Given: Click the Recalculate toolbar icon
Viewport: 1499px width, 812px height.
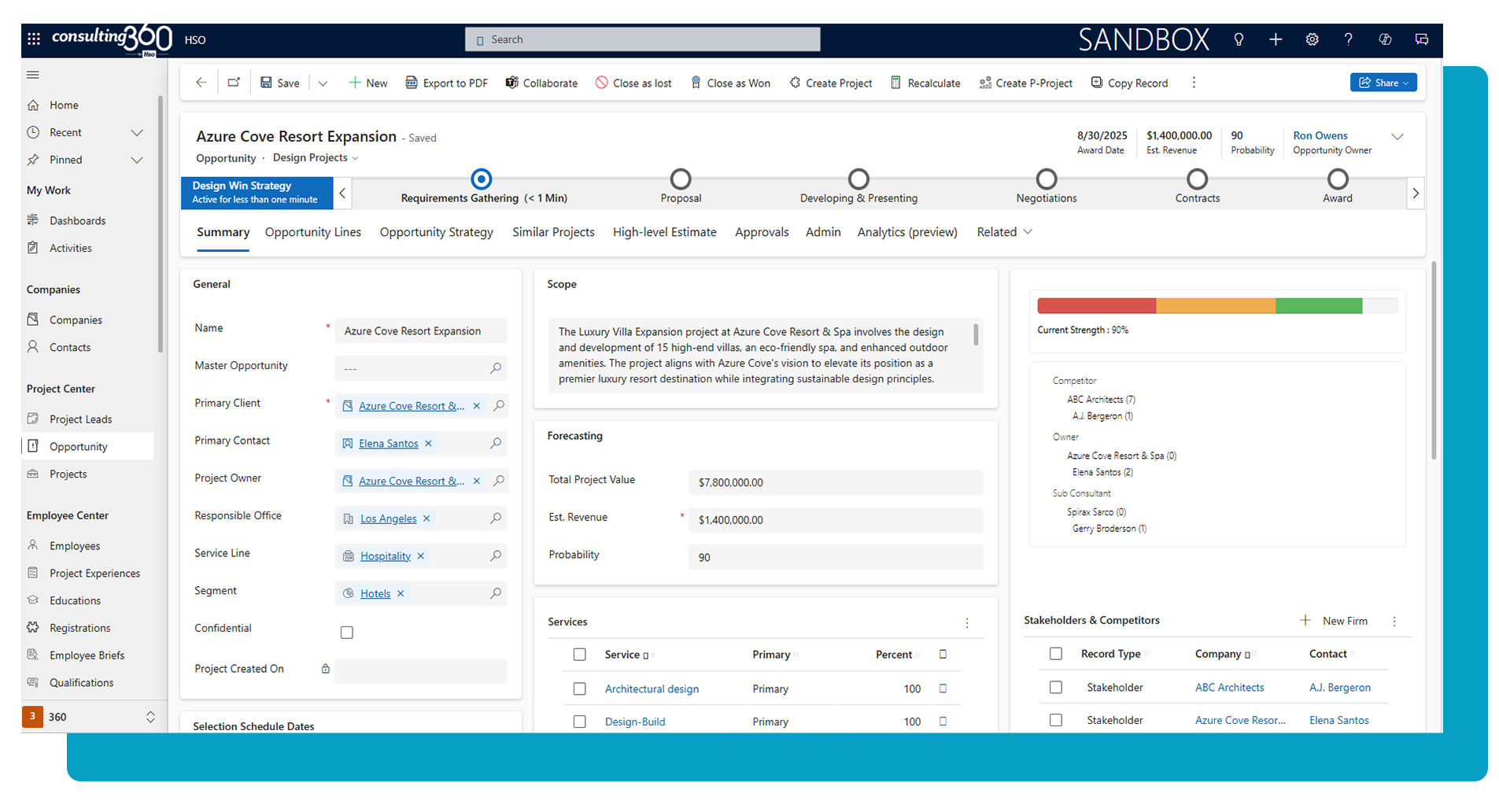Looking at the screenshot, I should click(895, 83).
